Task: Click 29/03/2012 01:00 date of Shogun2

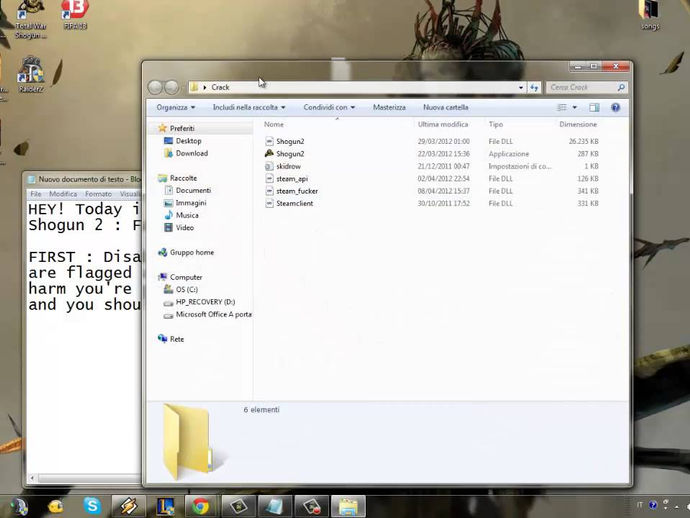Action: 444,141
